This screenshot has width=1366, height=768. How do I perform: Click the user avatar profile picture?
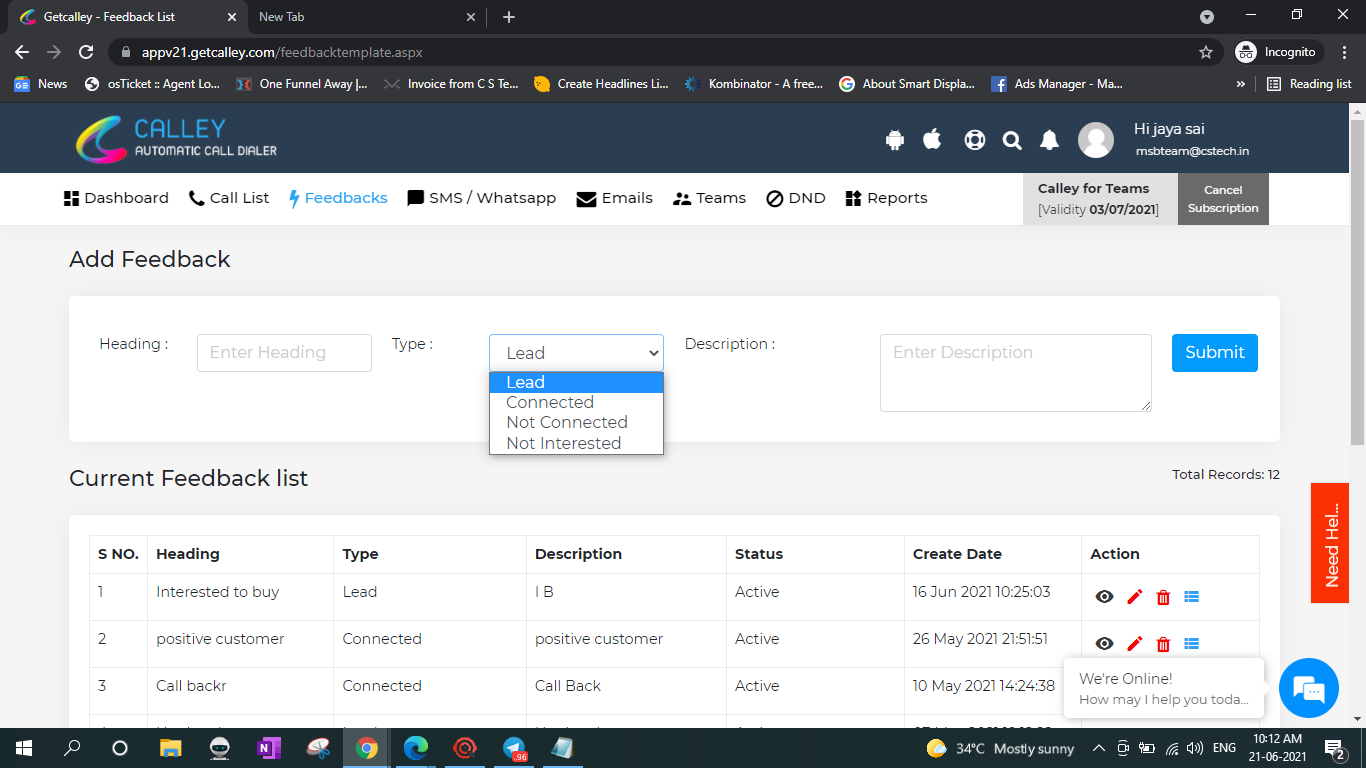[1096, 140]
